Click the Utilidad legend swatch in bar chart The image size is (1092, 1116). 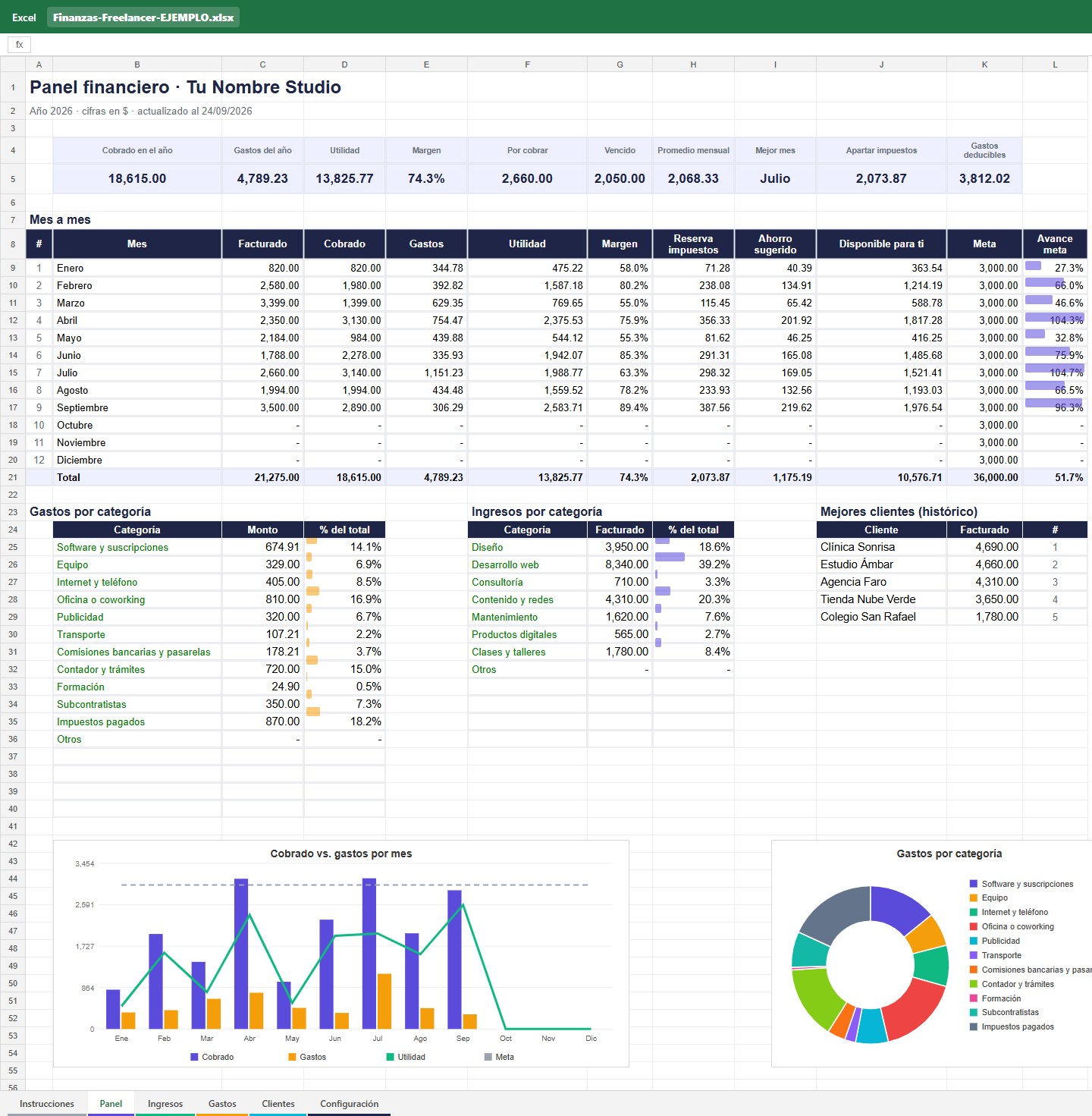[391, 1057]
